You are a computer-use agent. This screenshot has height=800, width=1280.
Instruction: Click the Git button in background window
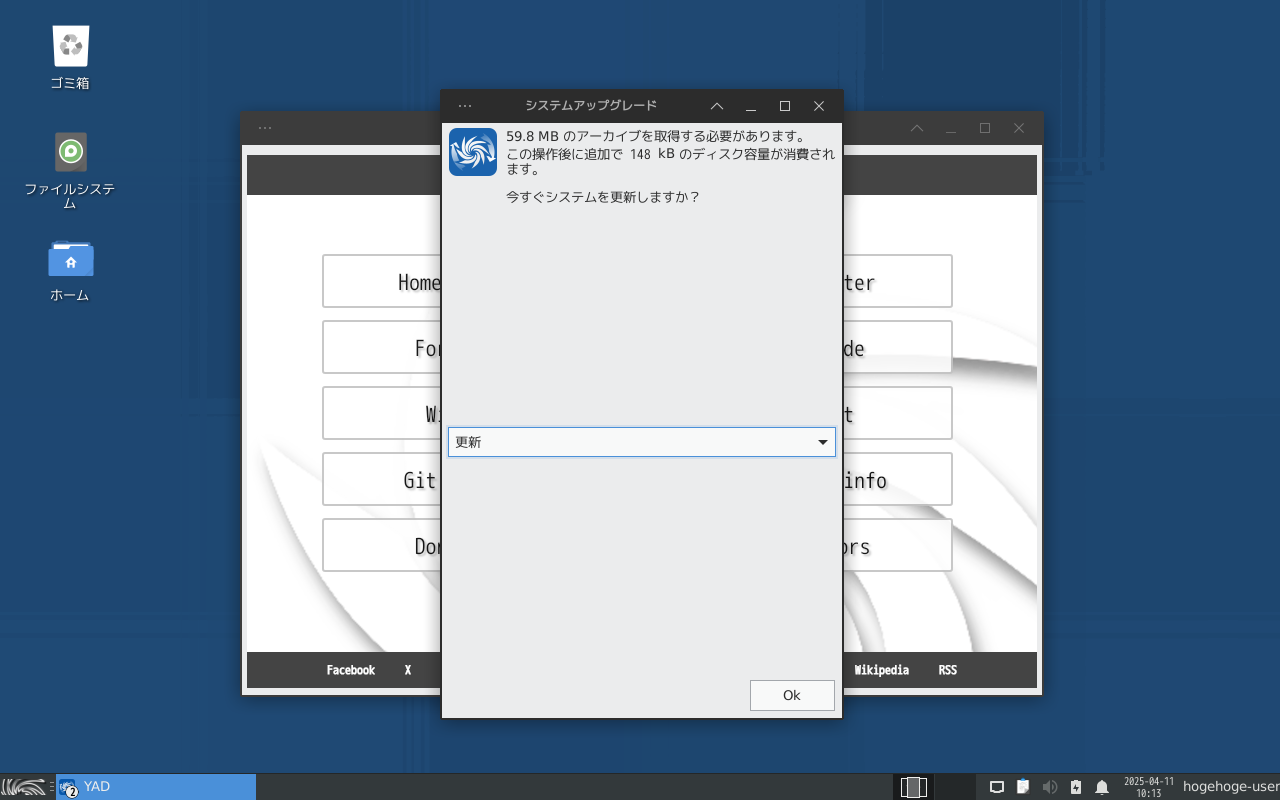[x=382, y=479]
